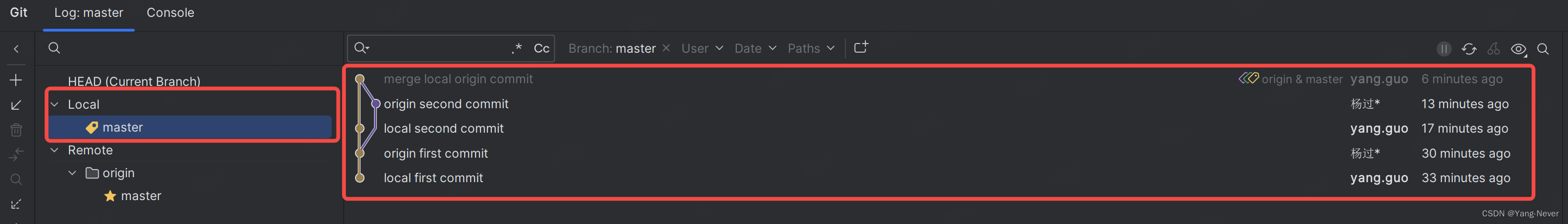Collapse the origin remote folder
The height and width of the screenshot is (224, 1568).
(72, 173)
